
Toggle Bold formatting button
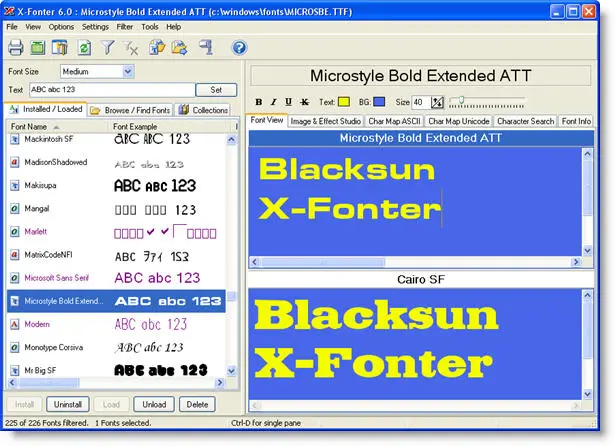tap(258, 102)
